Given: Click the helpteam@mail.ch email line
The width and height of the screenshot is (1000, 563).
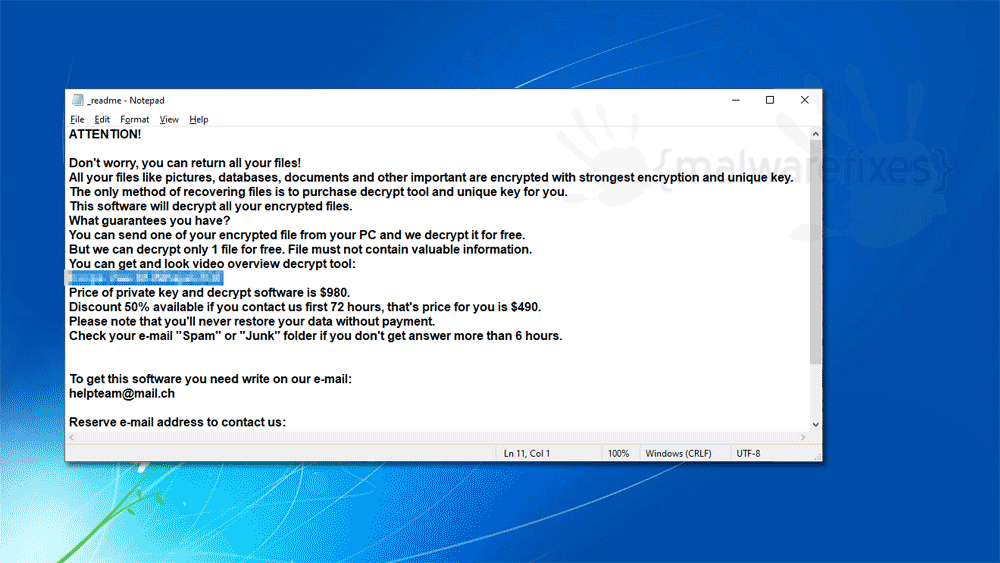Looking at the screenshot, I should pos(122,393).
